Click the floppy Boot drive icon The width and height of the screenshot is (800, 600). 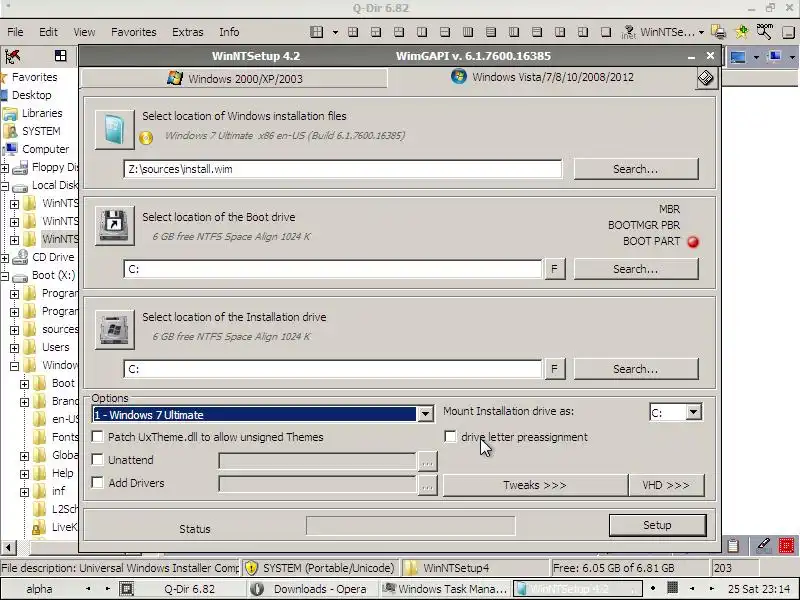click(x=114, y=226)
